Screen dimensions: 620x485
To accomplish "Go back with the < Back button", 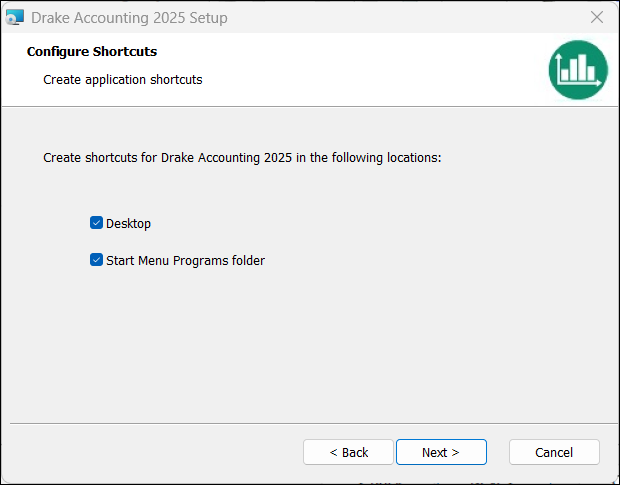I will (348, 452).
